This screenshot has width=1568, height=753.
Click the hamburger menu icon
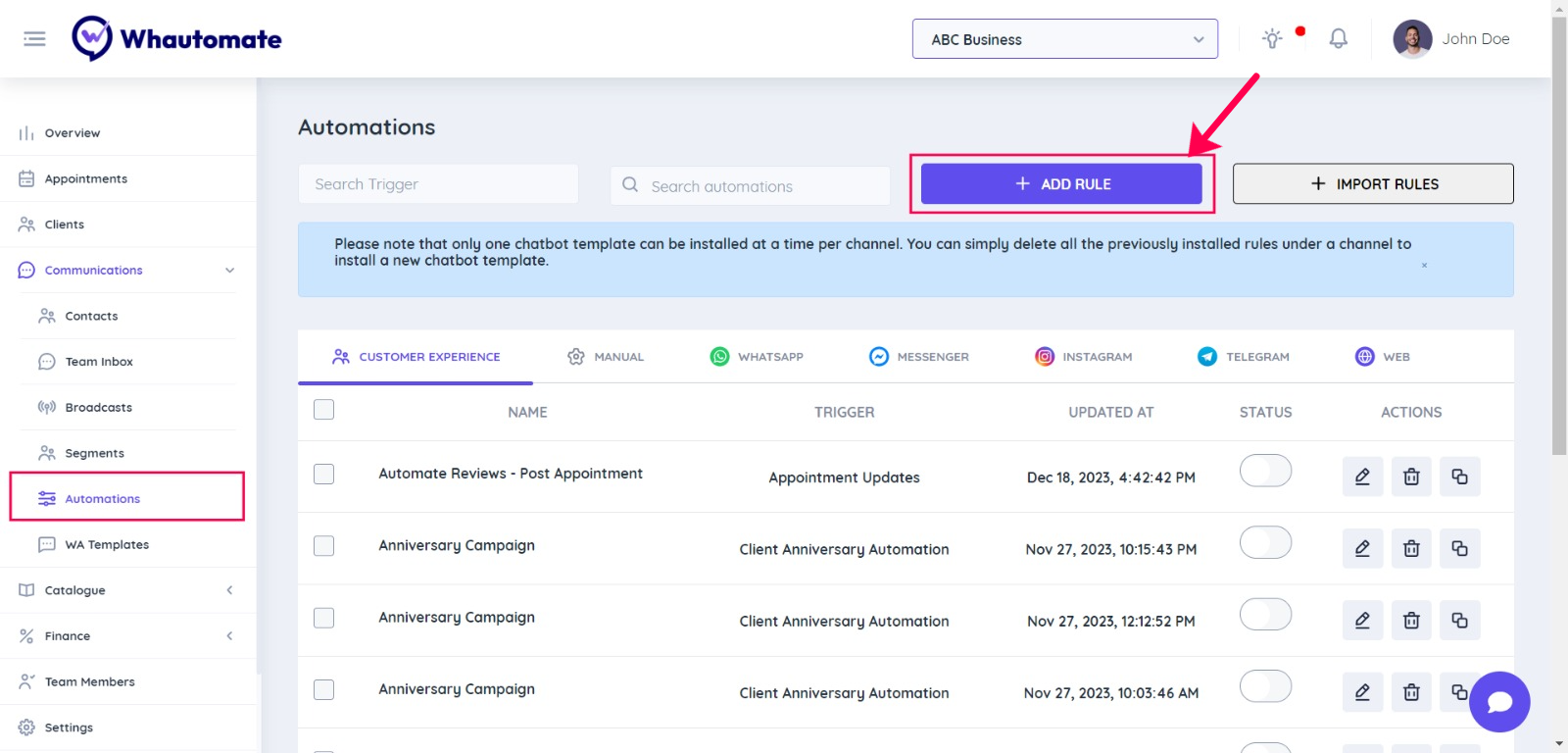[x=34, y=39]
